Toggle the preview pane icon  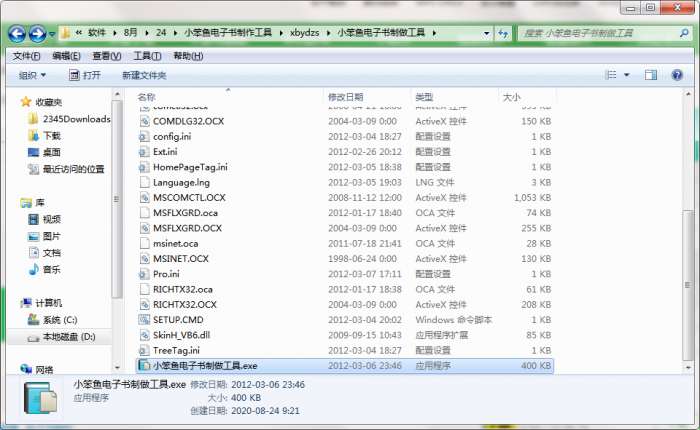(x=650, y=75)
